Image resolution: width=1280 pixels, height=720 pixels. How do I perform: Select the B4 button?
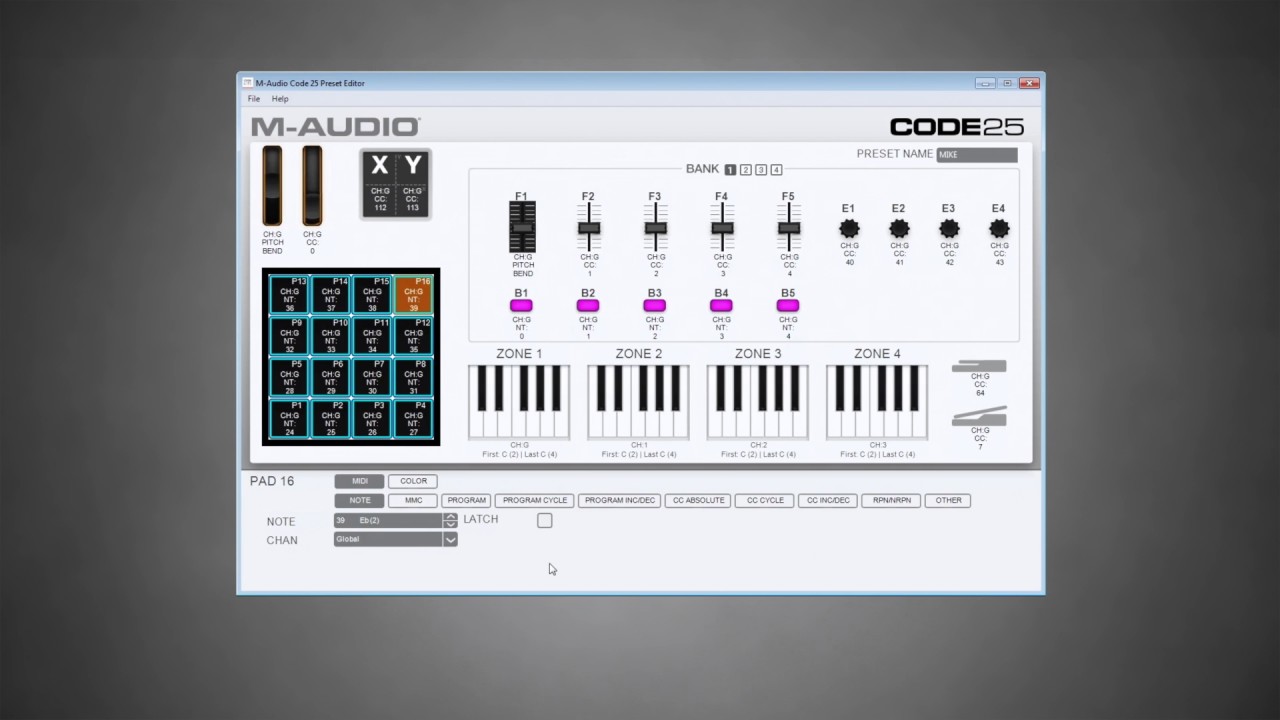coord(721,306)
